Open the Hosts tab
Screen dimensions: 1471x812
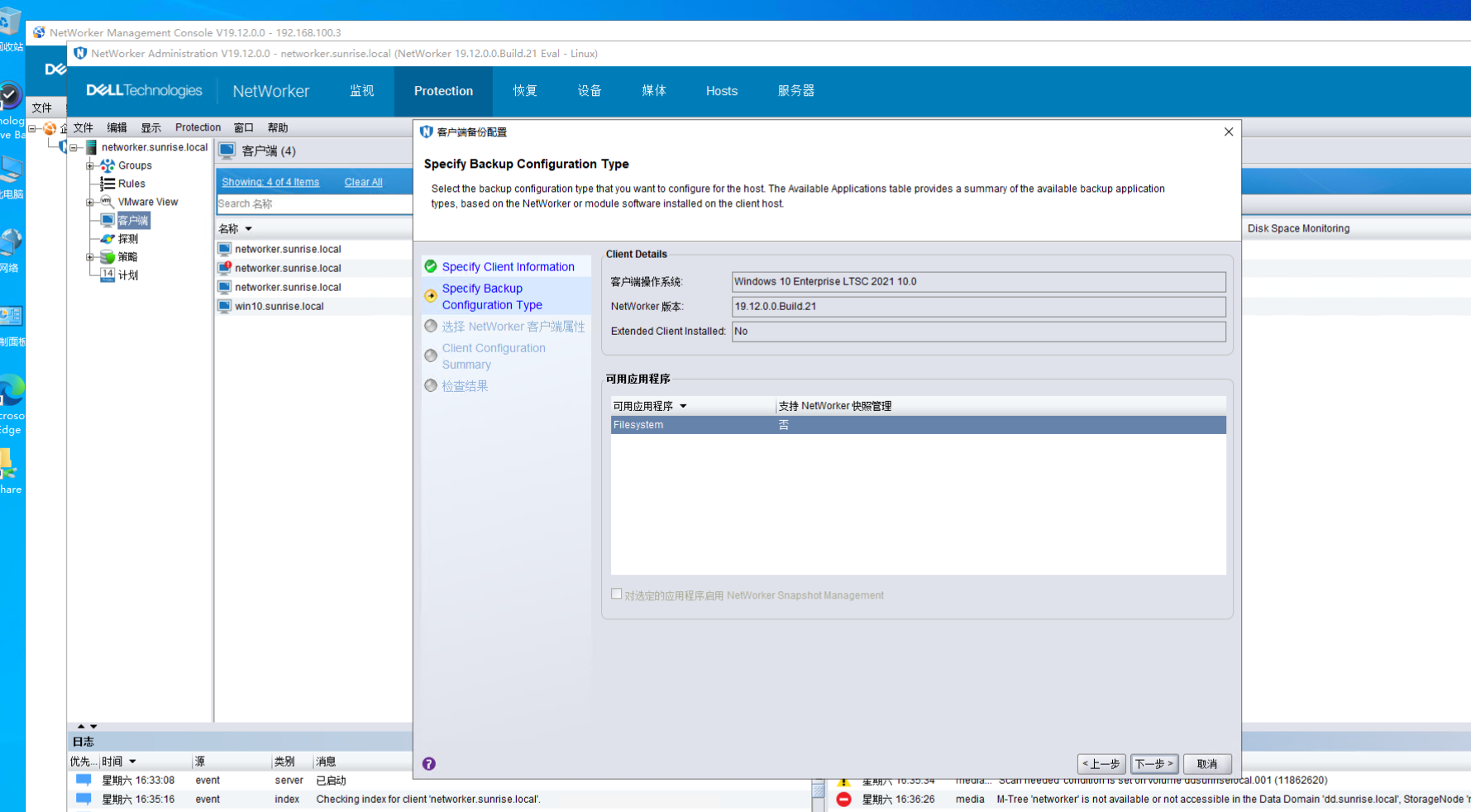[722, 91]
